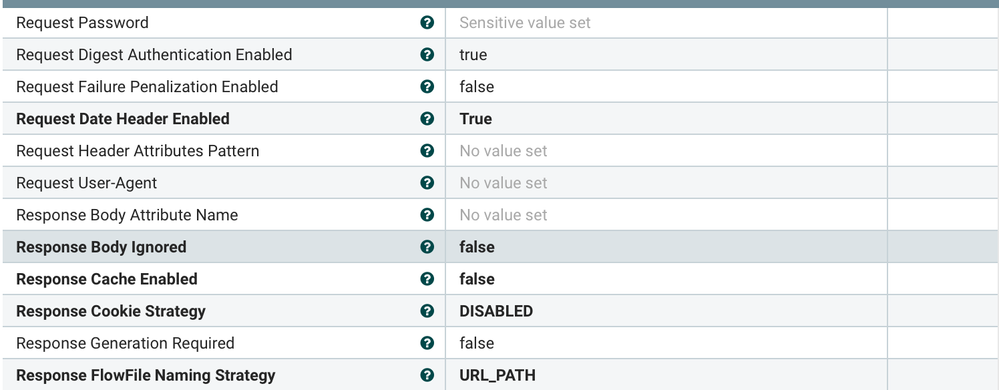Set a value for Request User-Agent
This screenshot has height=390, width=999.
pyautogui.click(x=666, y=183)
